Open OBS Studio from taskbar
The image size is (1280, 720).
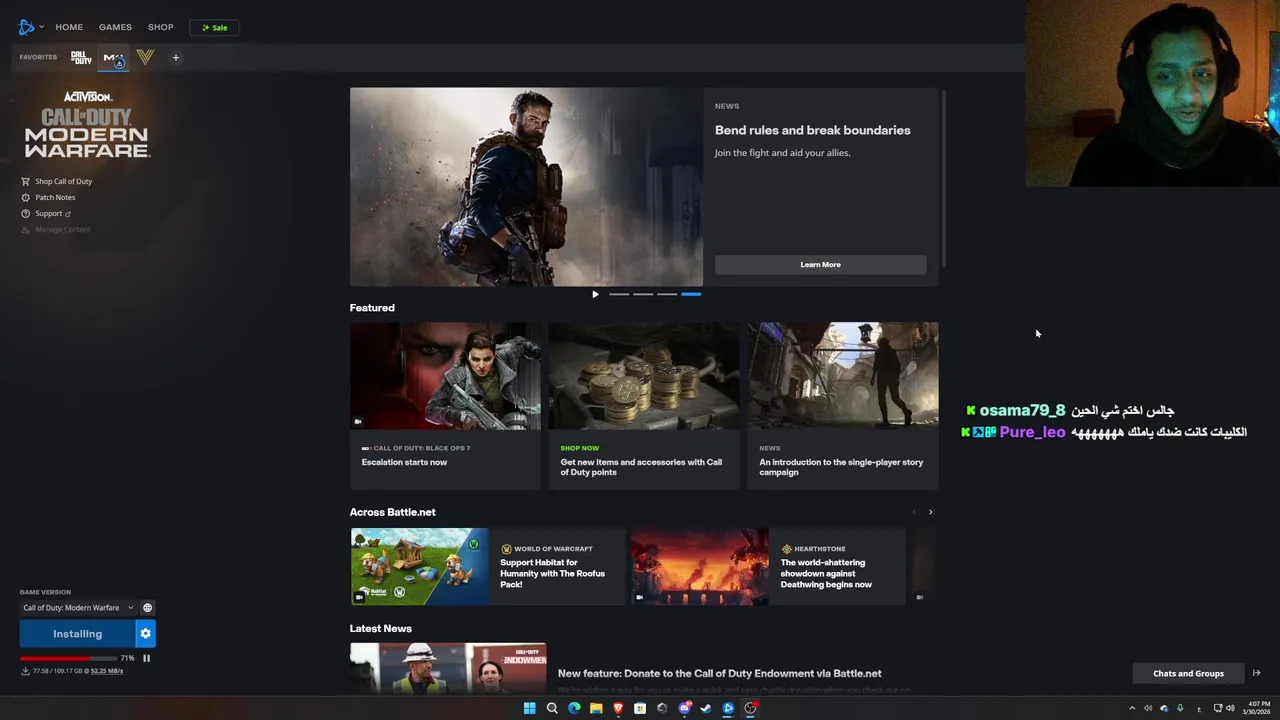click(750, 708)
